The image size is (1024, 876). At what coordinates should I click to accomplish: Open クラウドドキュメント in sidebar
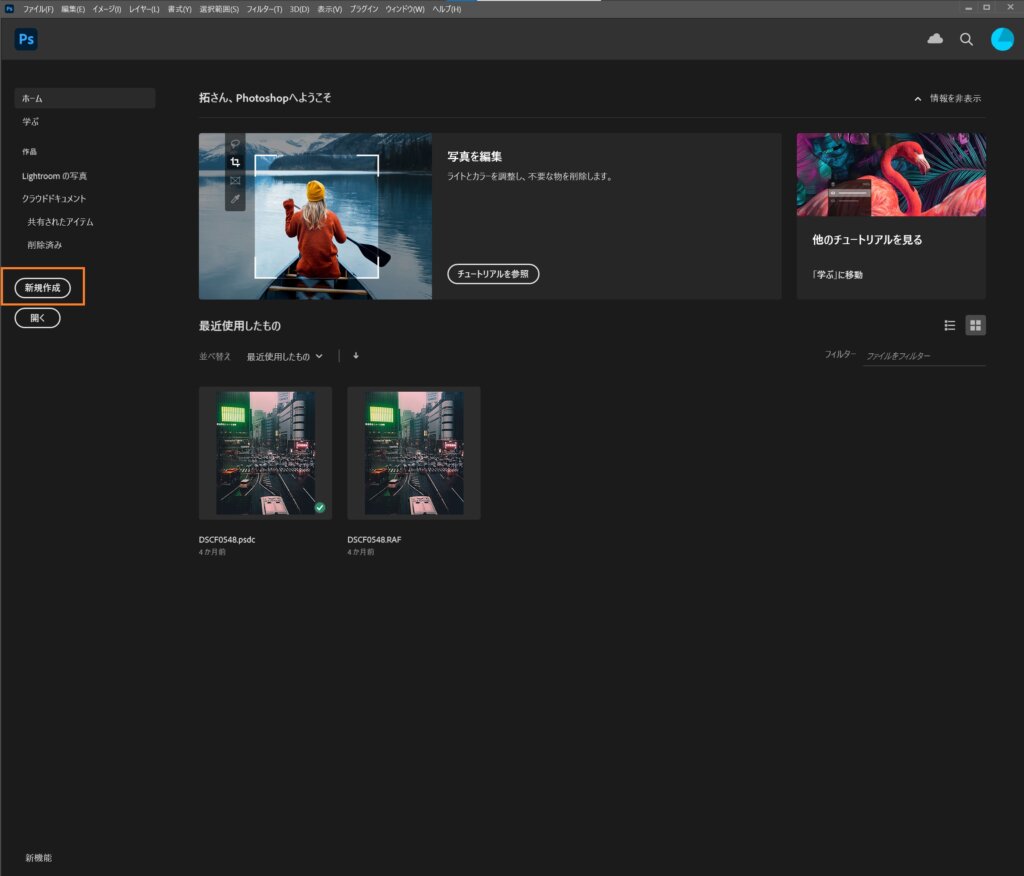click(x=54, y=199)
